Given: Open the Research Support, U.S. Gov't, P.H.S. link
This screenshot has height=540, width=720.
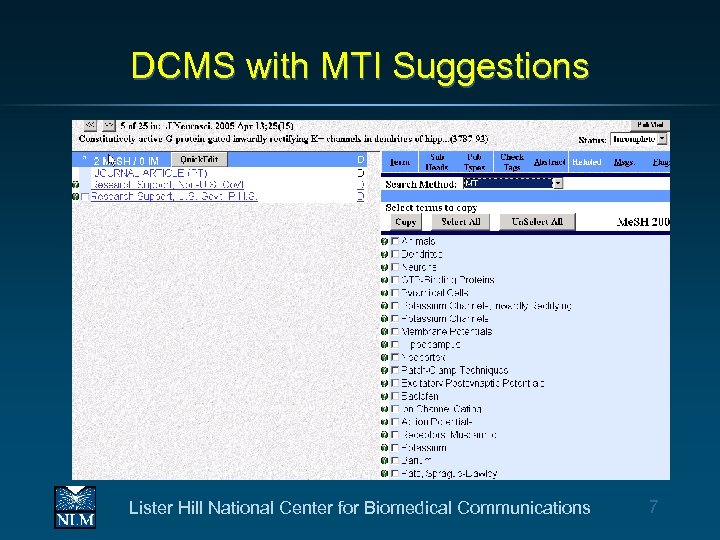Looking at the screenshot, I should click(x=174, y=197).
